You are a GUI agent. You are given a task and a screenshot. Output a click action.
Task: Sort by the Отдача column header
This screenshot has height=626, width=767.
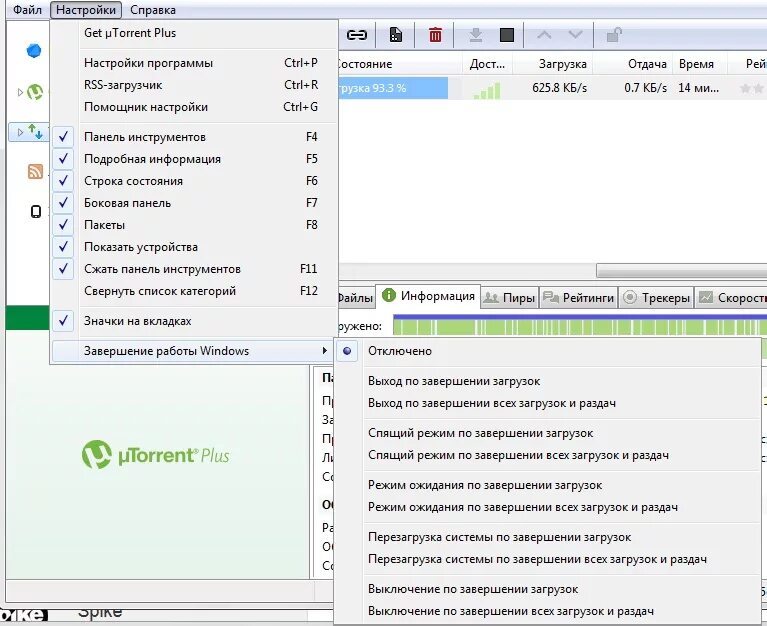coord(633,64)
